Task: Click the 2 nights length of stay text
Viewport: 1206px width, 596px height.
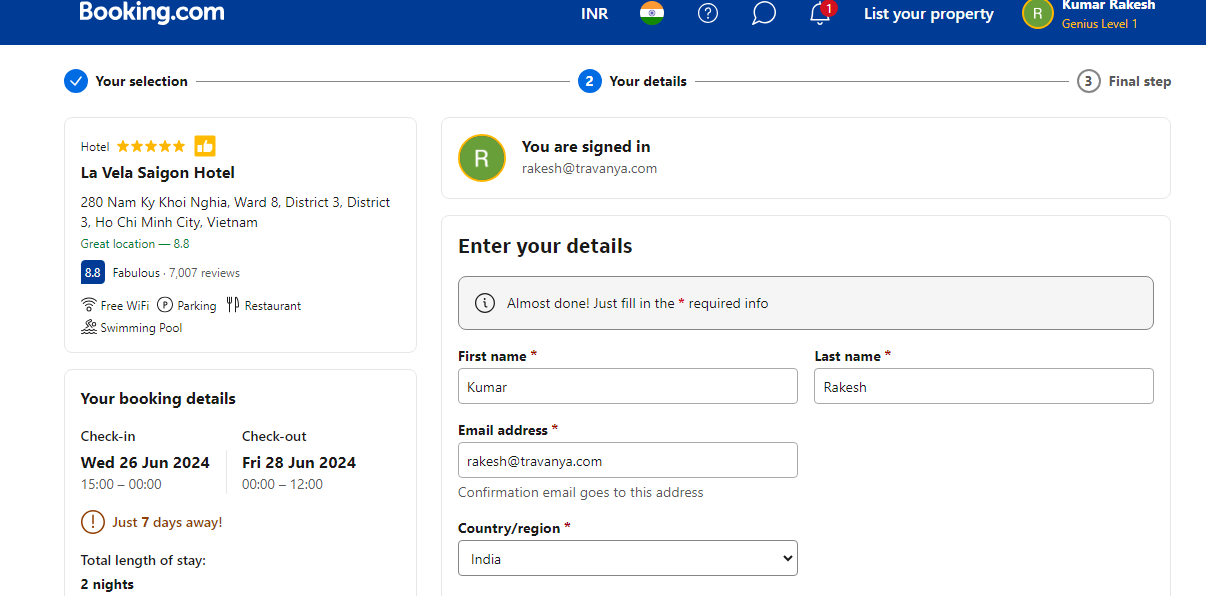Action: pos(107,584)
